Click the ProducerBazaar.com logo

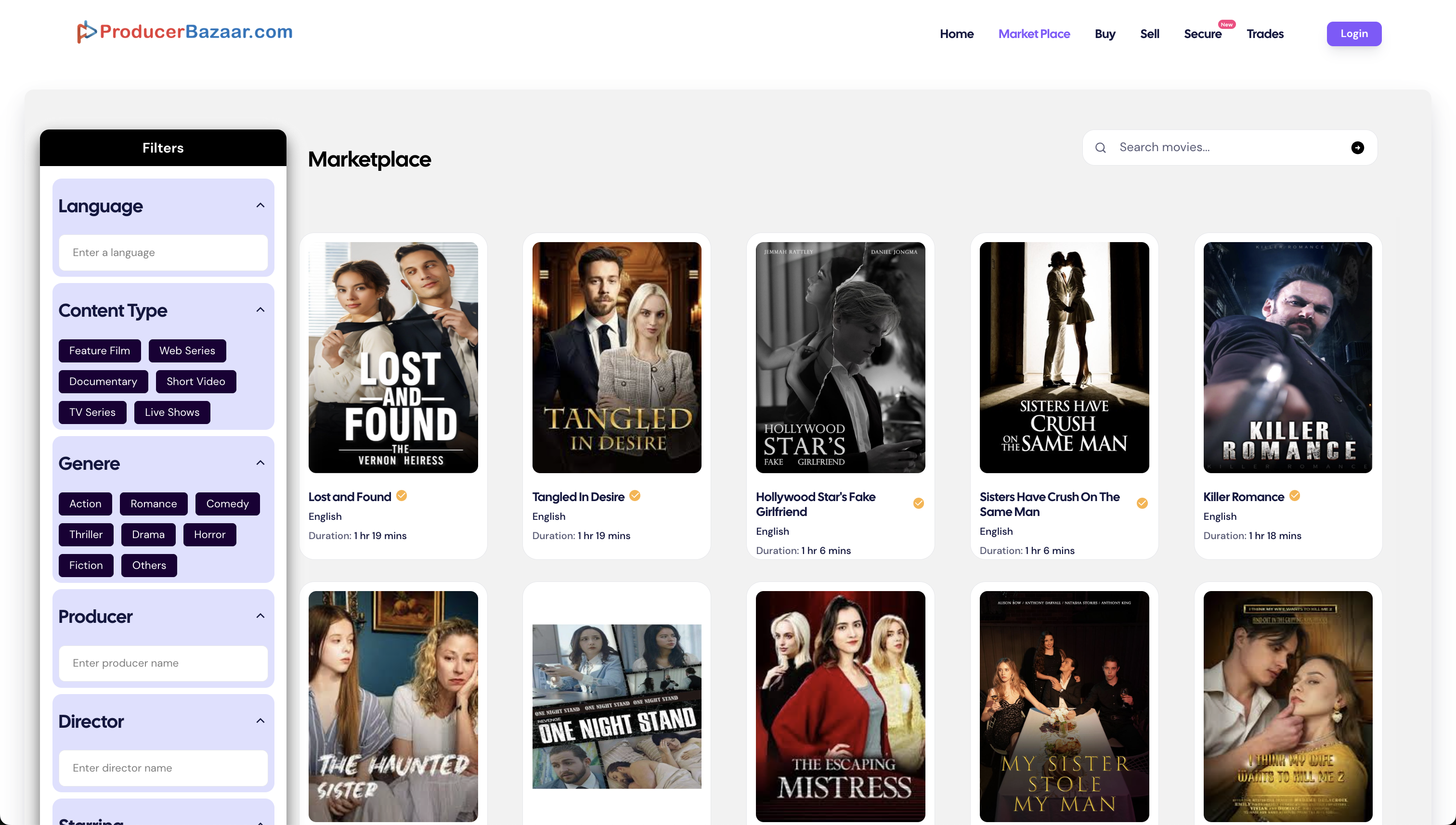185,32
